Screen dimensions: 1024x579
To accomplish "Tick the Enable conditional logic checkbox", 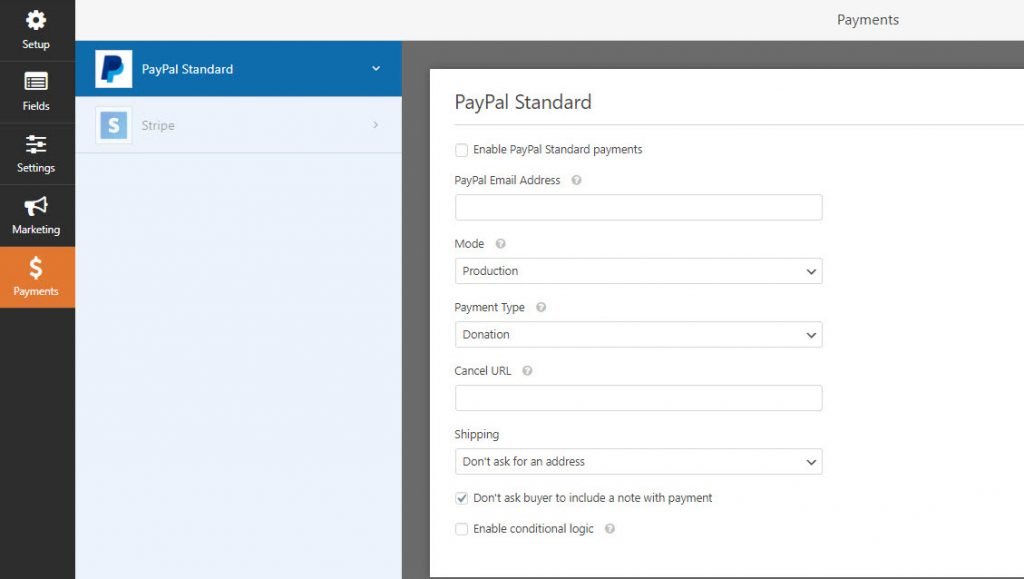I will click(x=461, y=529).
